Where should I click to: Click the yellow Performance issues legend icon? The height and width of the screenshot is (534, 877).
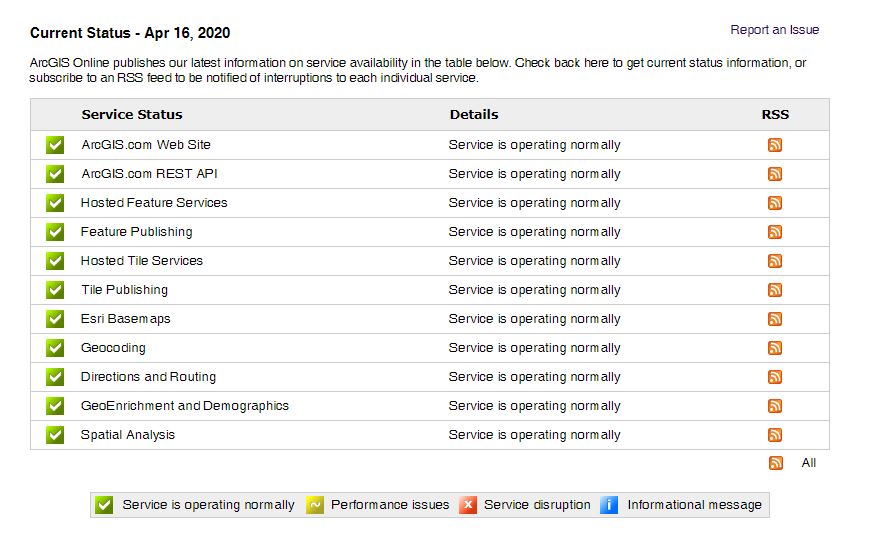point(314,505)
